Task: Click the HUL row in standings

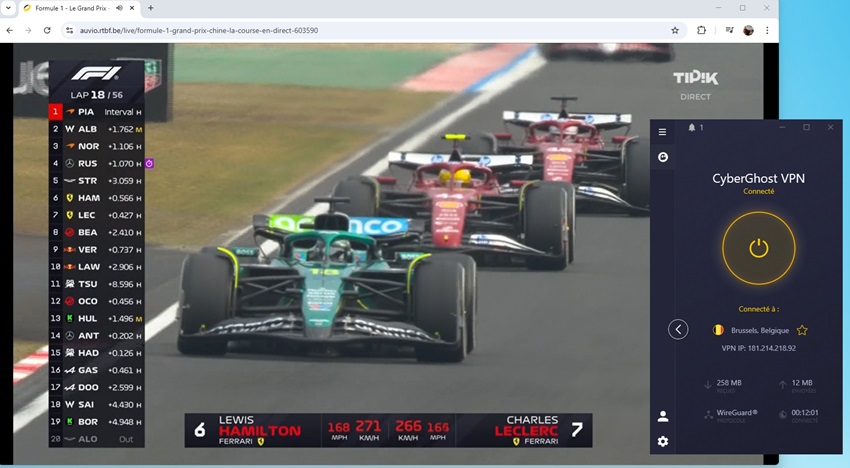Action: coord(96,318)
